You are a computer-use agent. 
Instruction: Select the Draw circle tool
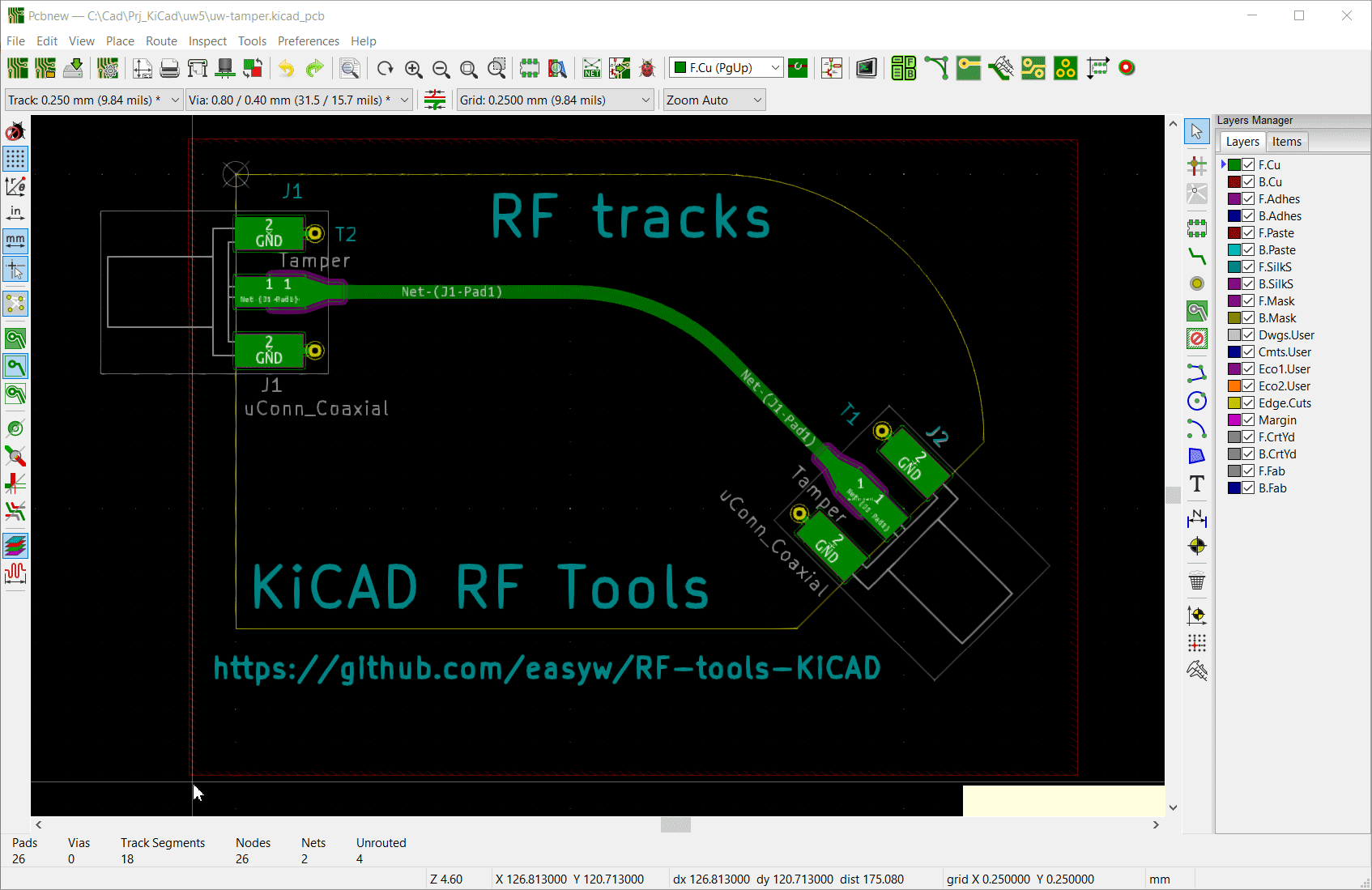coord(1196,401)
